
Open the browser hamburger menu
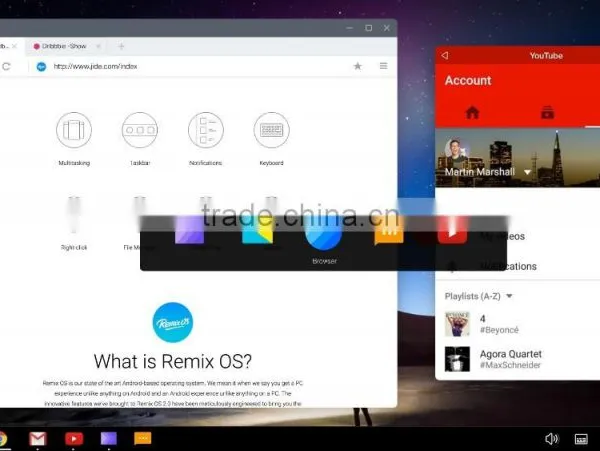coord(383,66)
